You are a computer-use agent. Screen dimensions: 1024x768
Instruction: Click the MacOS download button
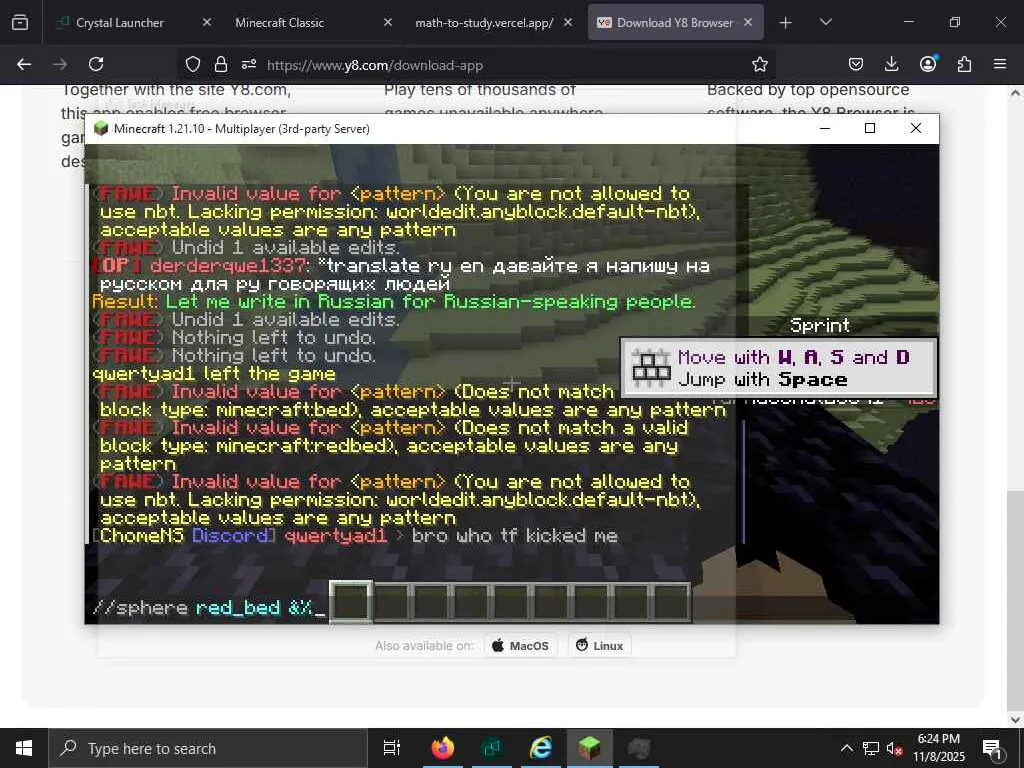pos(520,646)
